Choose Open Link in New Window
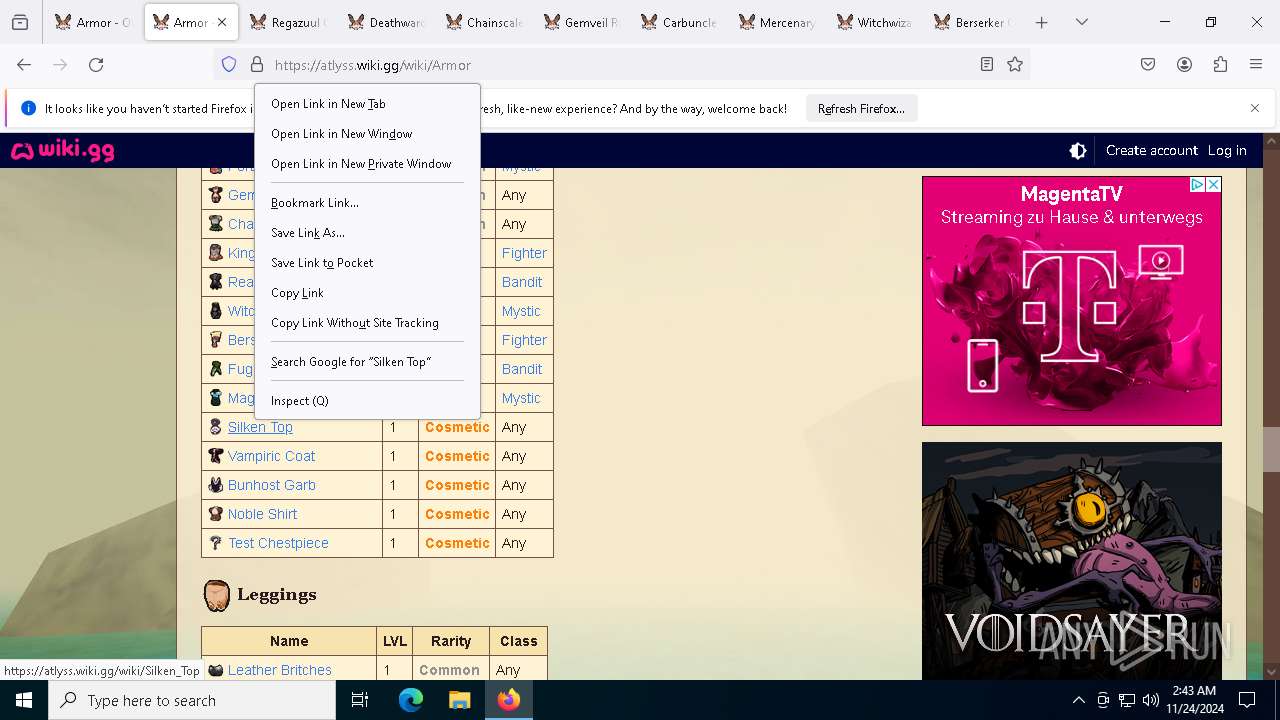The width and height of the screenshot is (1280, 720). coord(367,133)
